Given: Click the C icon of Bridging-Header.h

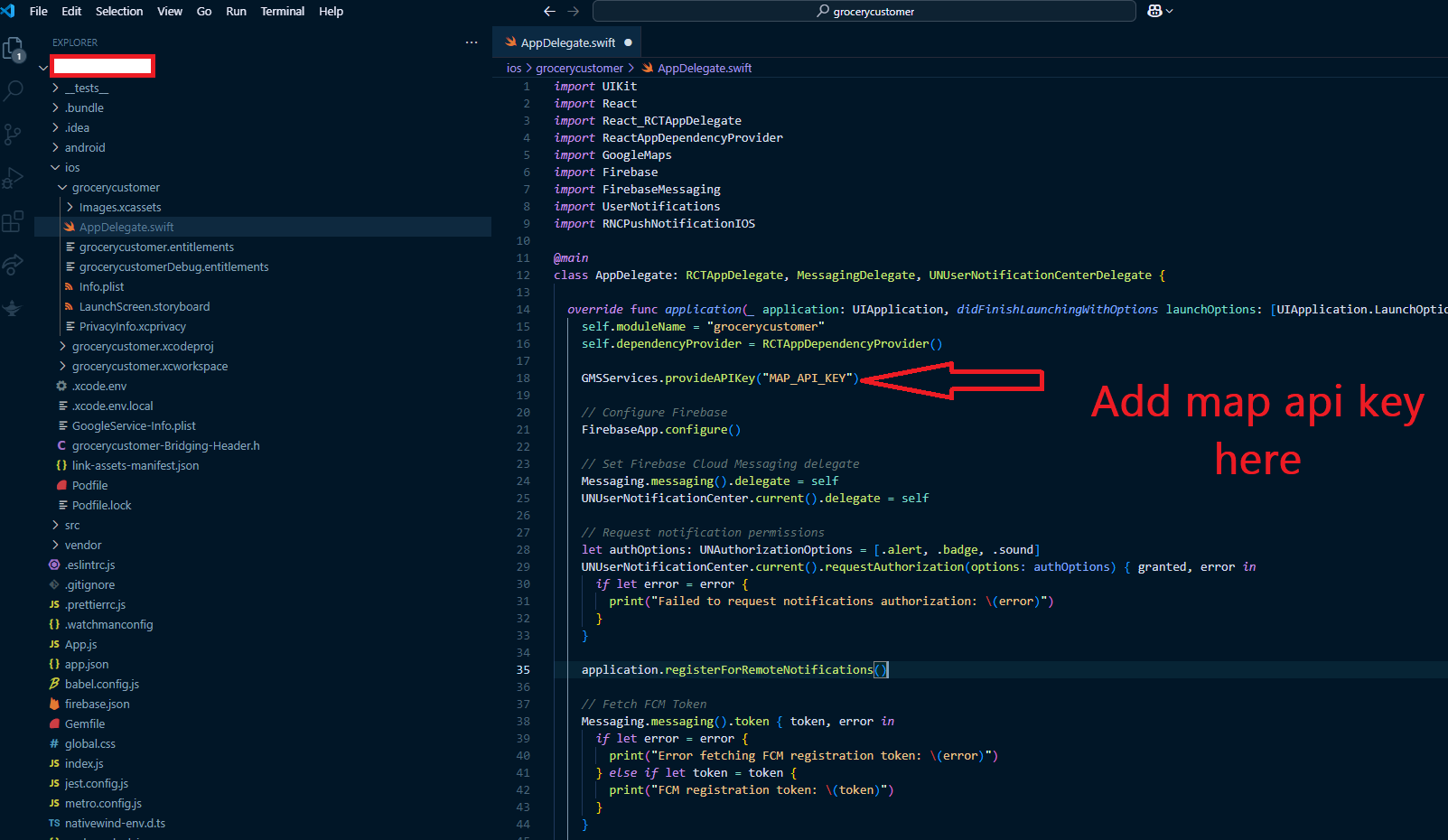Looking at the screenshot, I should (61, 445).
